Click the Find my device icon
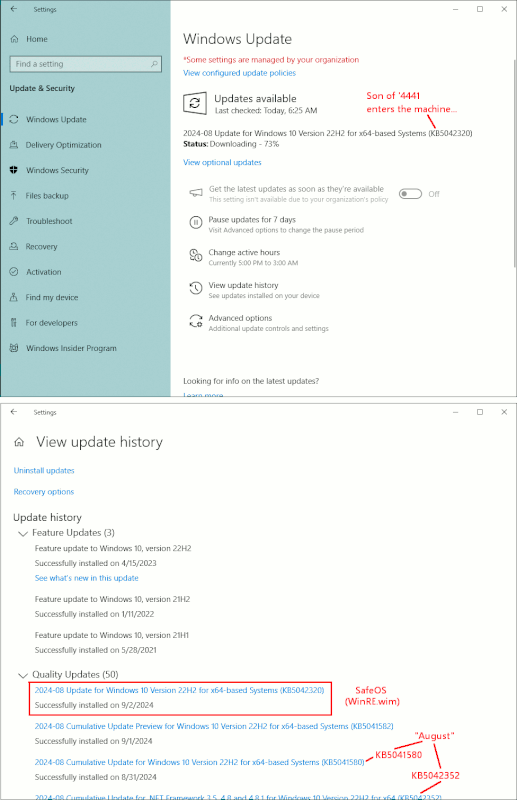517x800 pixels. click(14, 297)
